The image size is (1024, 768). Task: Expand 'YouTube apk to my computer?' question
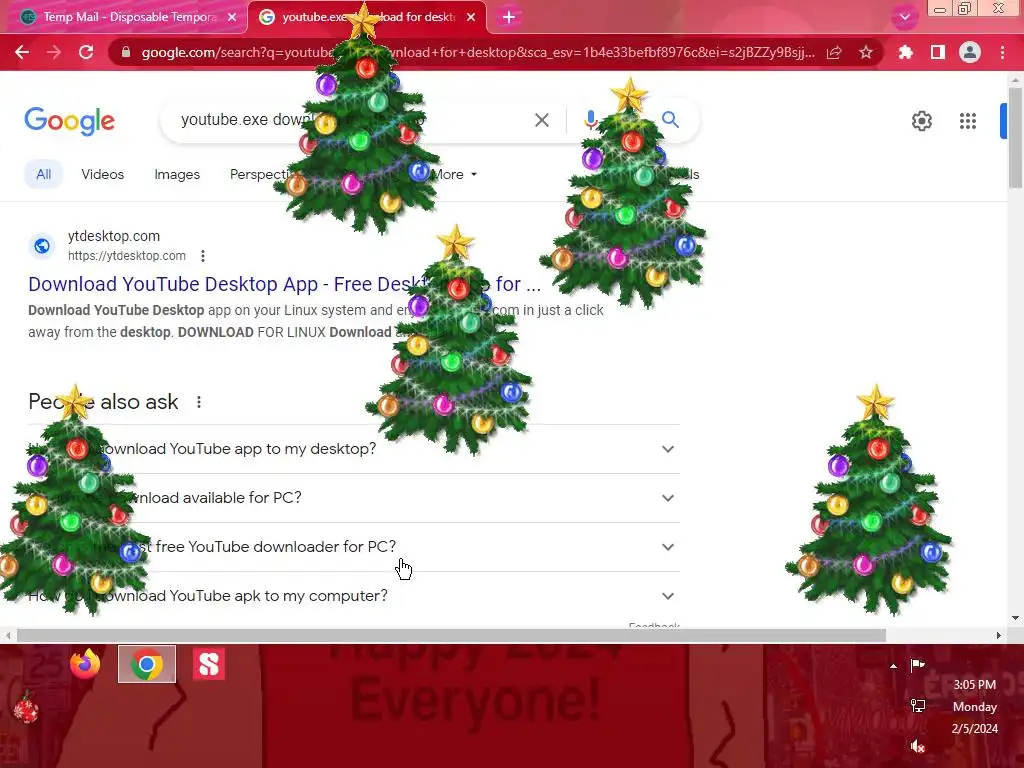pyautogui.click(x=353, y=596)
